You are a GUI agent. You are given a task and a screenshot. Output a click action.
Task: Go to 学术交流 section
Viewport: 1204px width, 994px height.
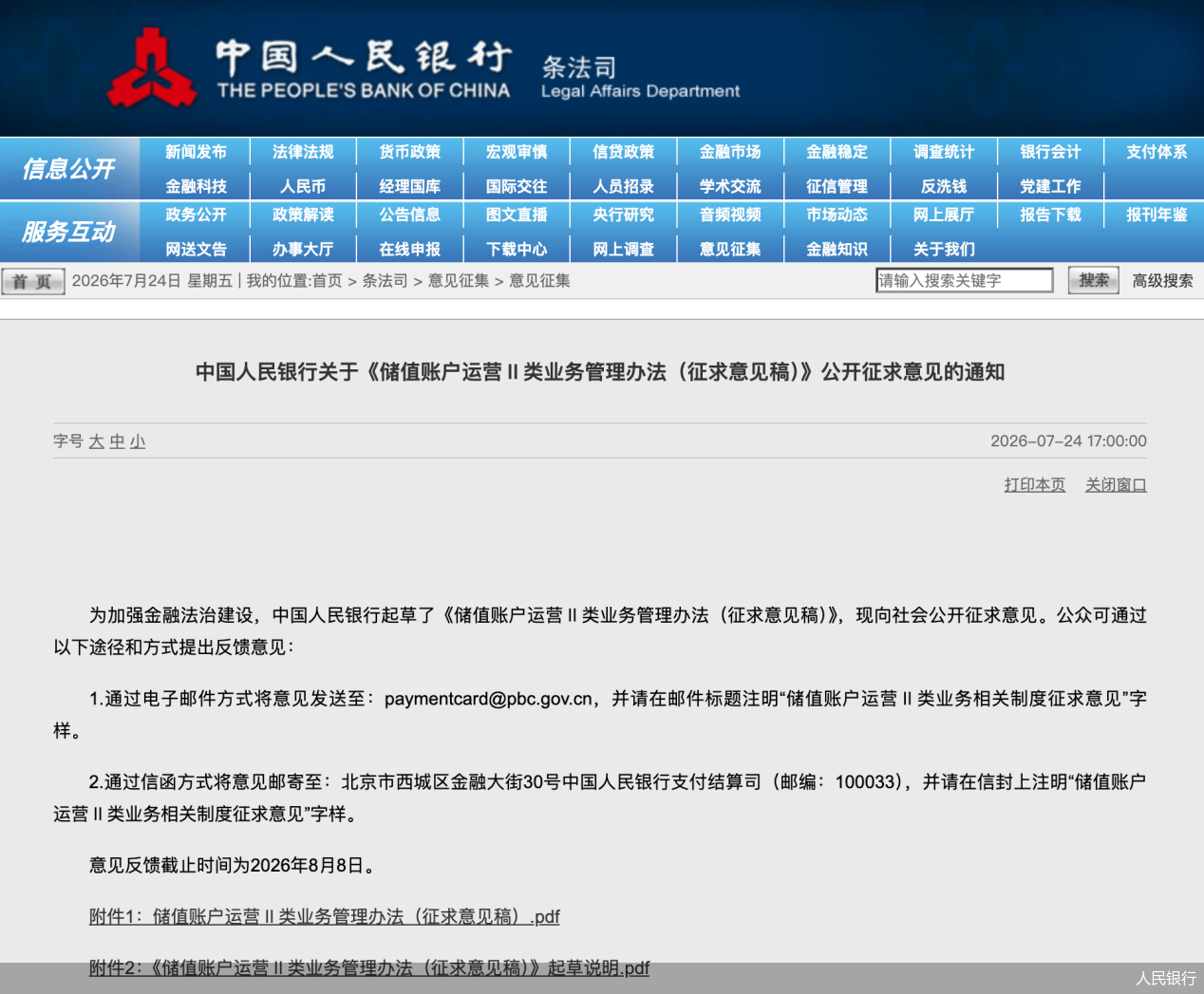tap(730, 186)
